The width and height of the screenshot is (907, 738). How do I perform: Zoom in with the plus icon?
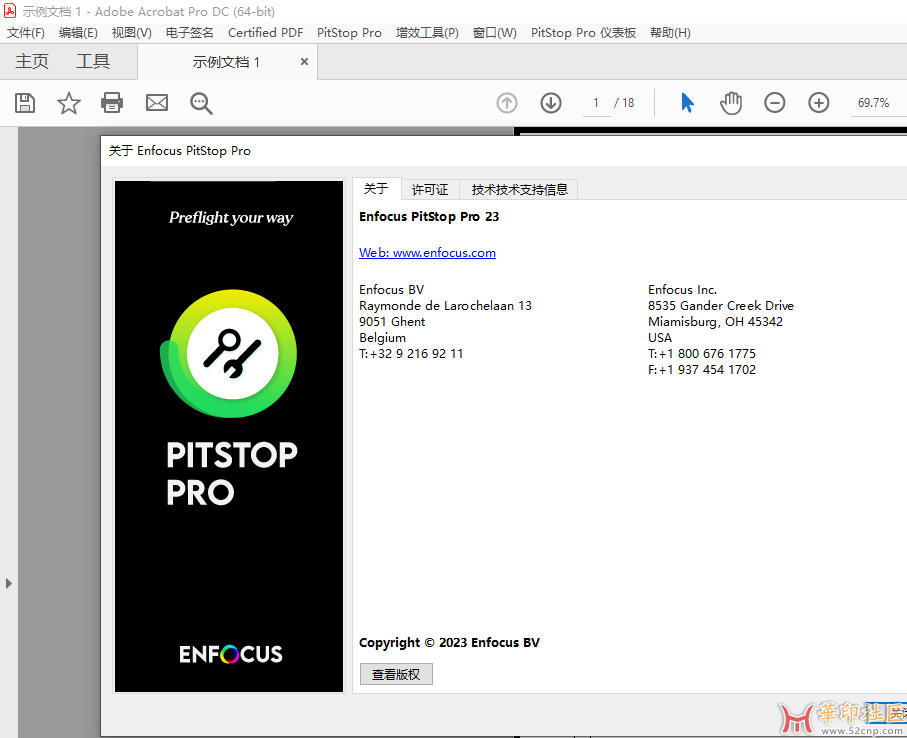tap(818, 103)
